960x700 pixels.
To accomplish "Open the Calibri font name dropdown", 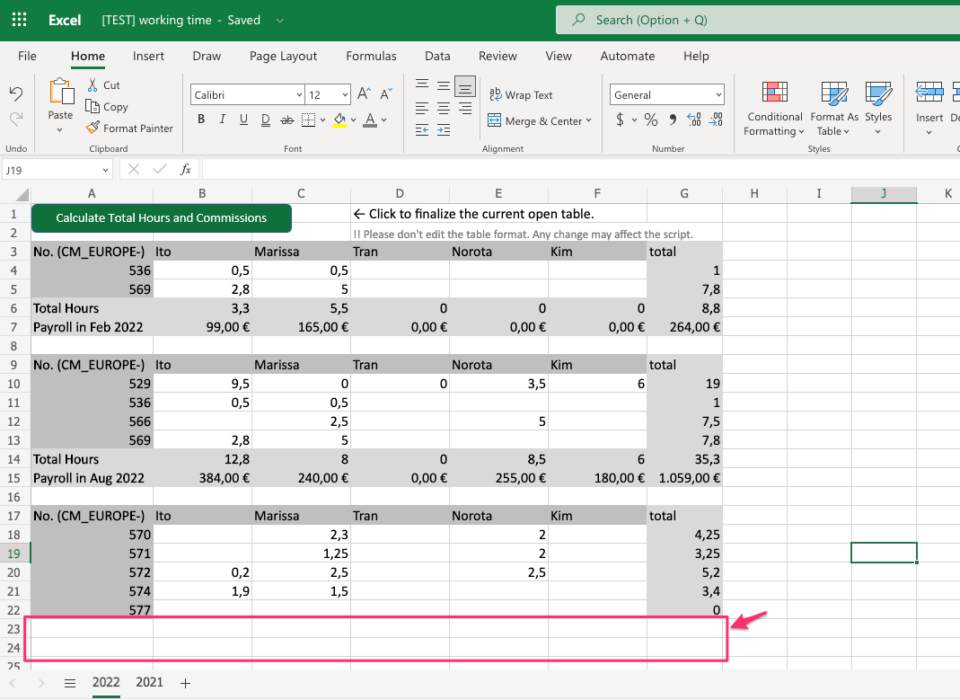I will coord(247,95).
